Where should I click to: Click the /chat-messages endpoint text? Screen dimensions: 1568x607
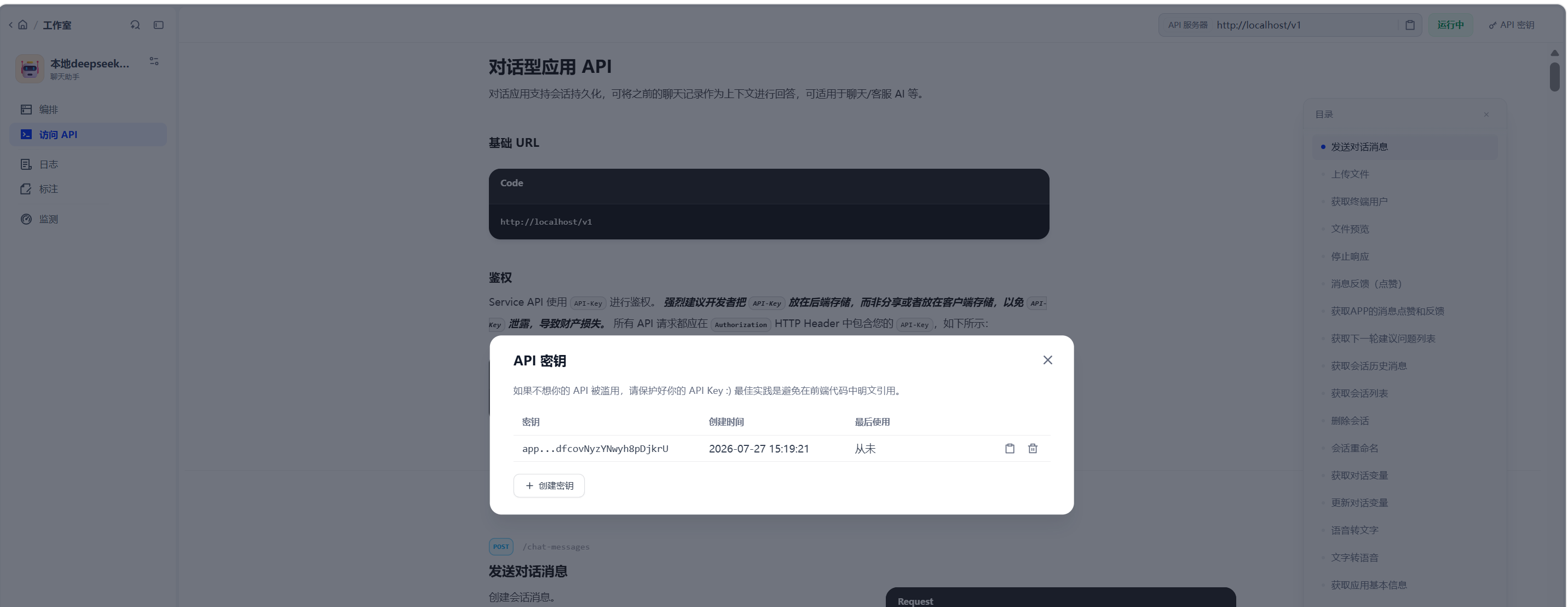pos(556,547)
